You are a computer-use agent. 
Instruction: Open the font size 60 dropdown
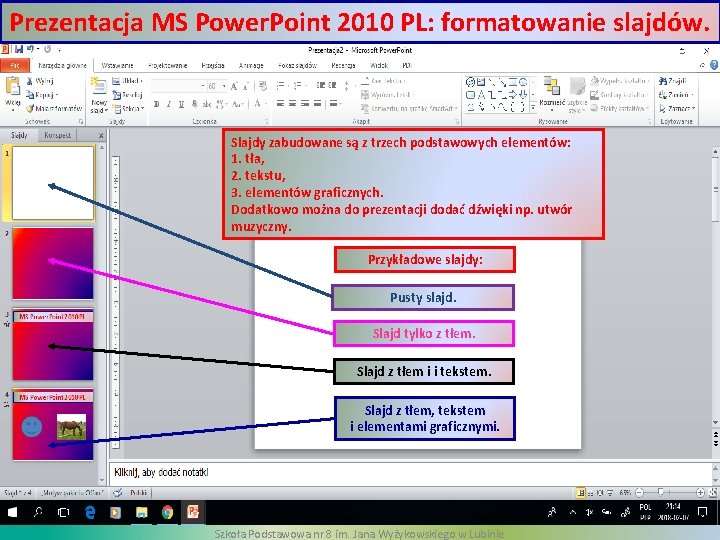pos(224,86)
